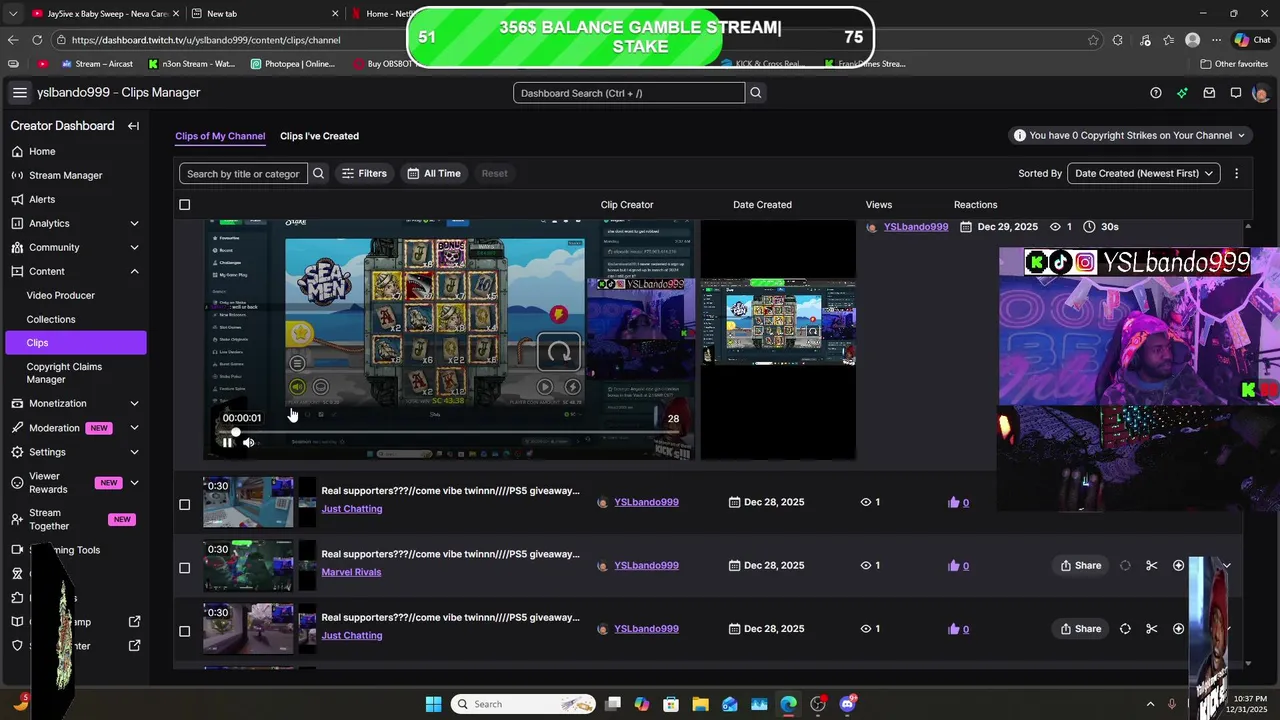Open the Help question-mark icon
The width and height of the screenshot is (1280, 720).
point(1156,93)
